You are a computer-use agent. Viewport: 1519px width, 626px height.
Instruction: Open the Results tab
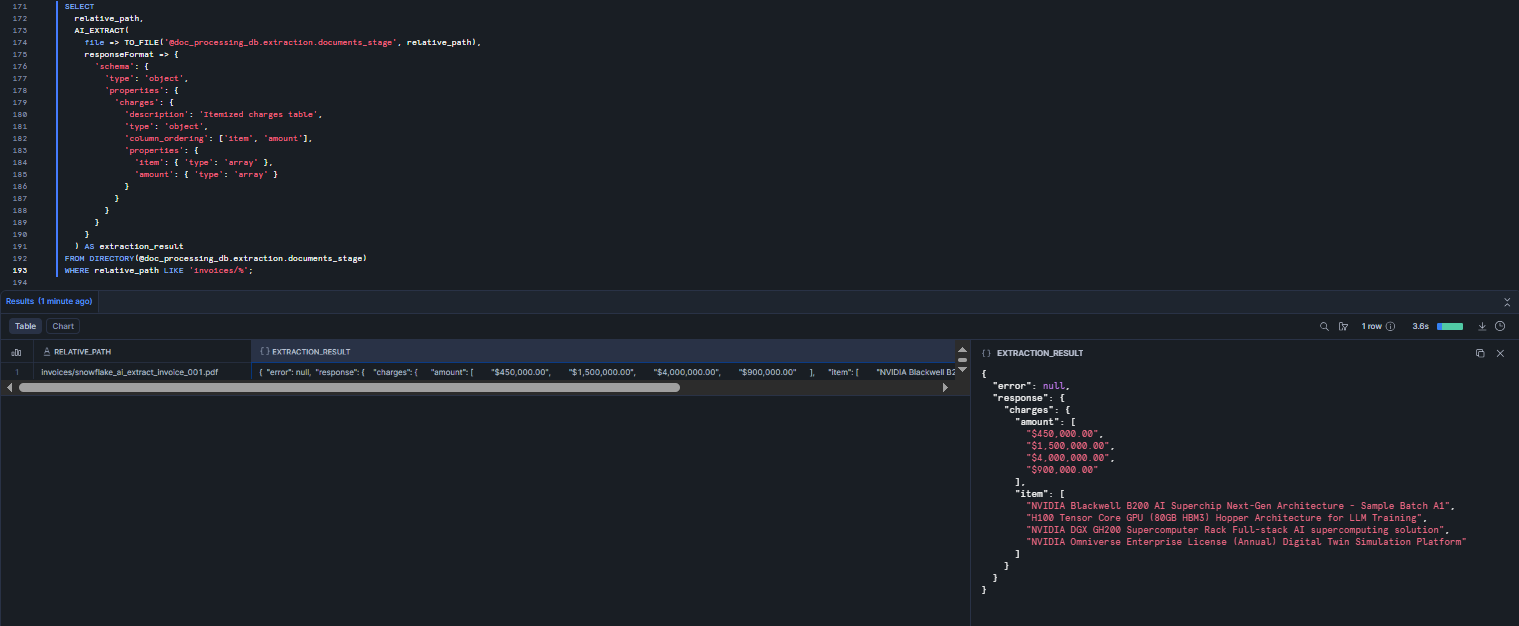[49, 301]
